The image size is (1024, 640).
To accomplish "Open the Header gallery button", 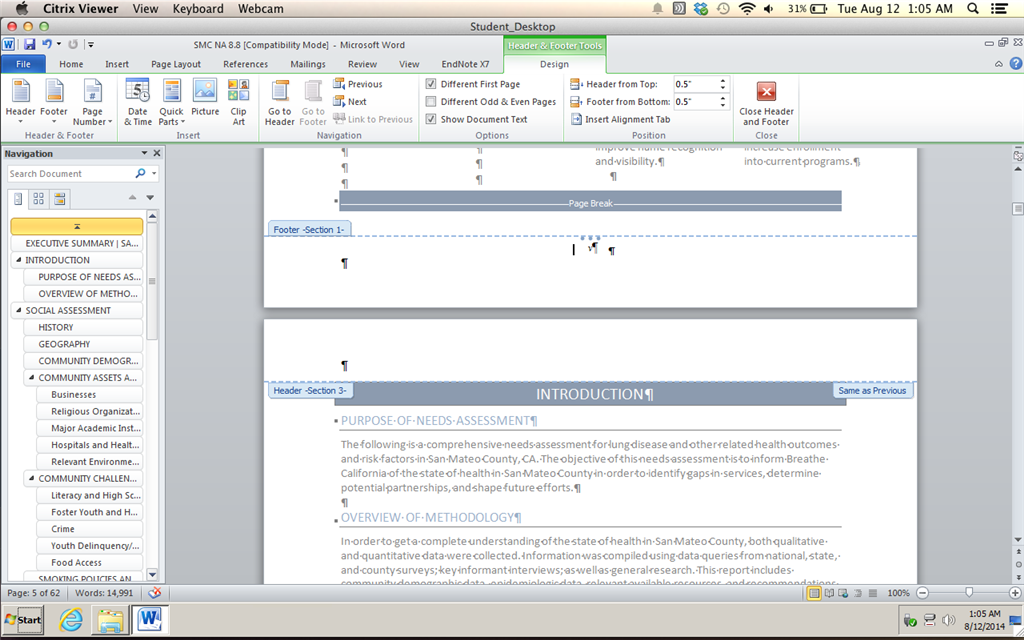I will tap(20, 103).
